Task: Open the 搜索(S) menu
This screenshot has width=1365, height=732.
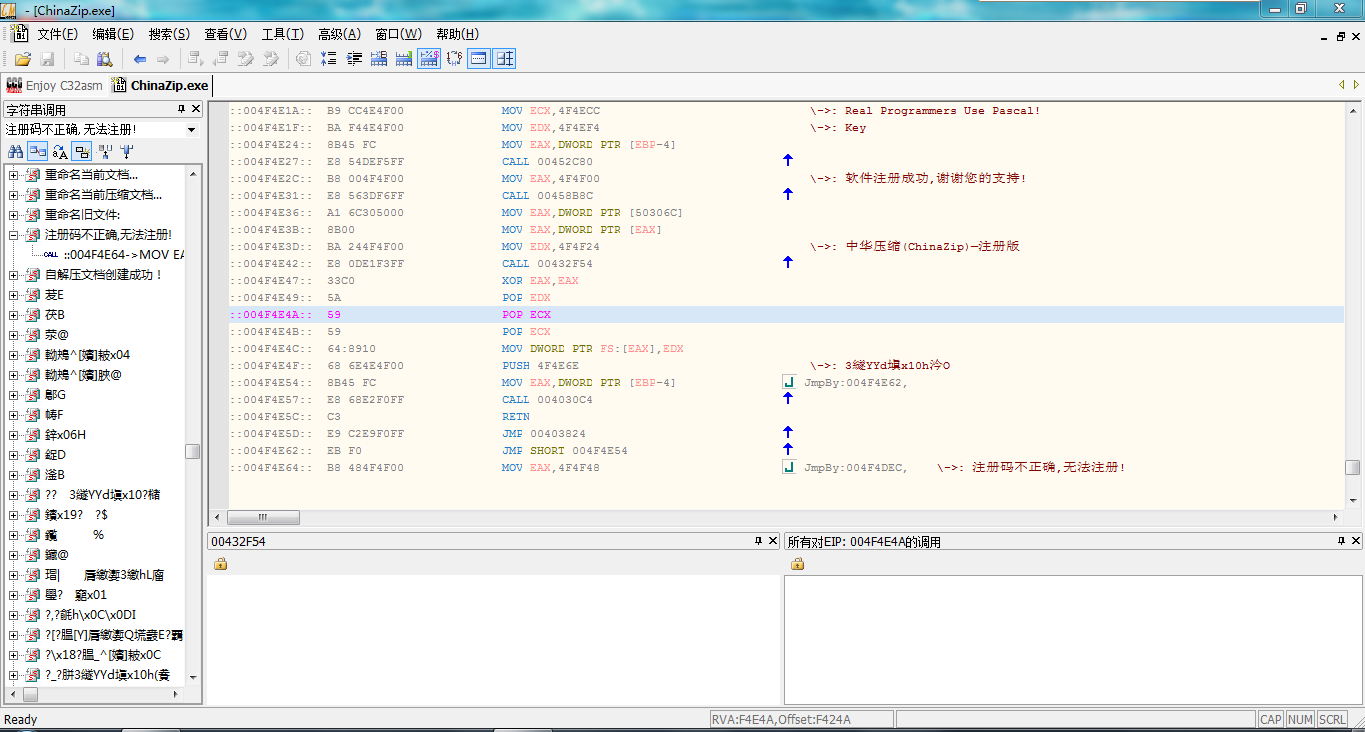Action: click(169, 34)
